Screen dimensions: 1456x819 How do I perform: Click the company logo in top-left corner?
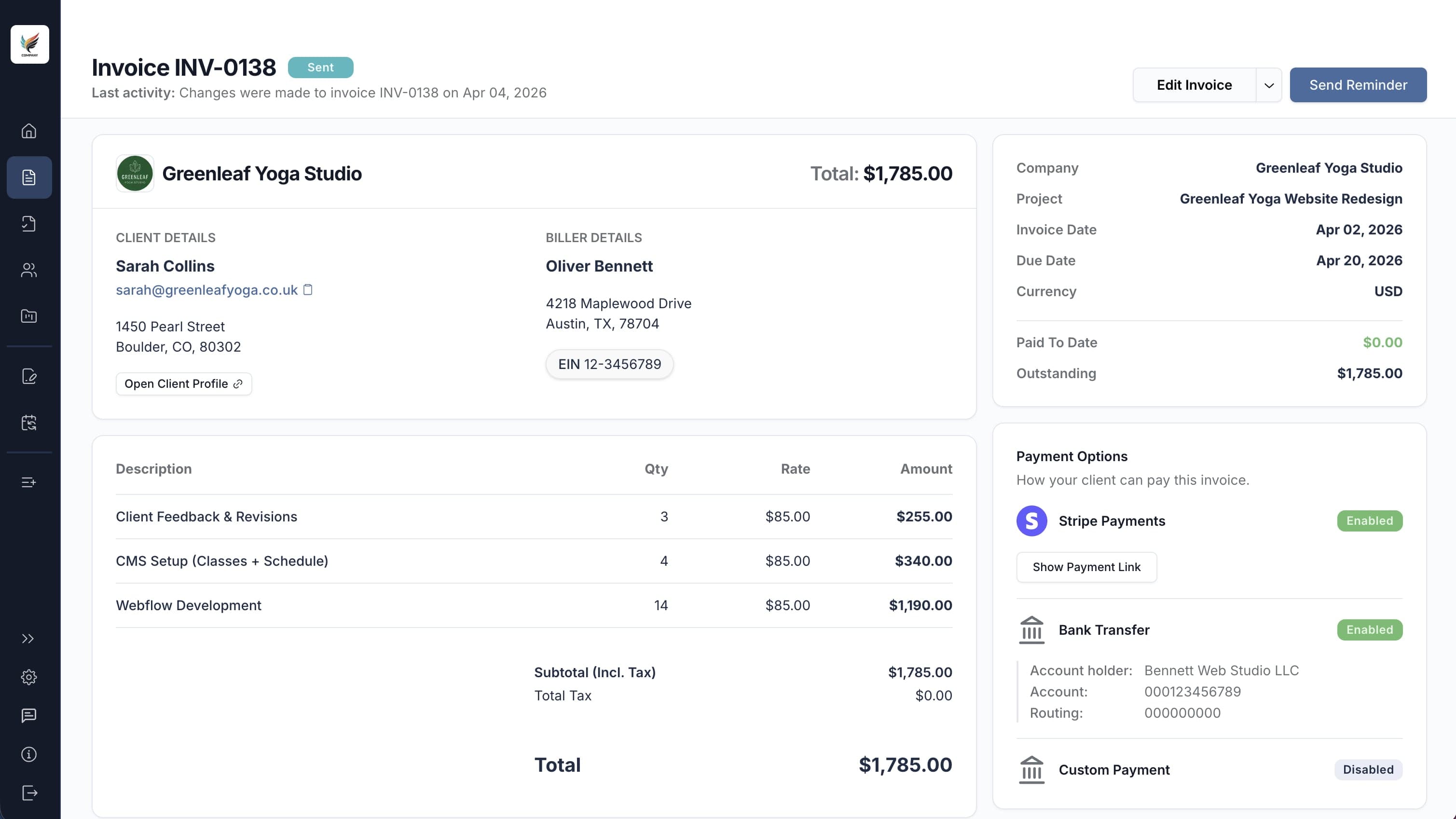[x=29, y=44]
